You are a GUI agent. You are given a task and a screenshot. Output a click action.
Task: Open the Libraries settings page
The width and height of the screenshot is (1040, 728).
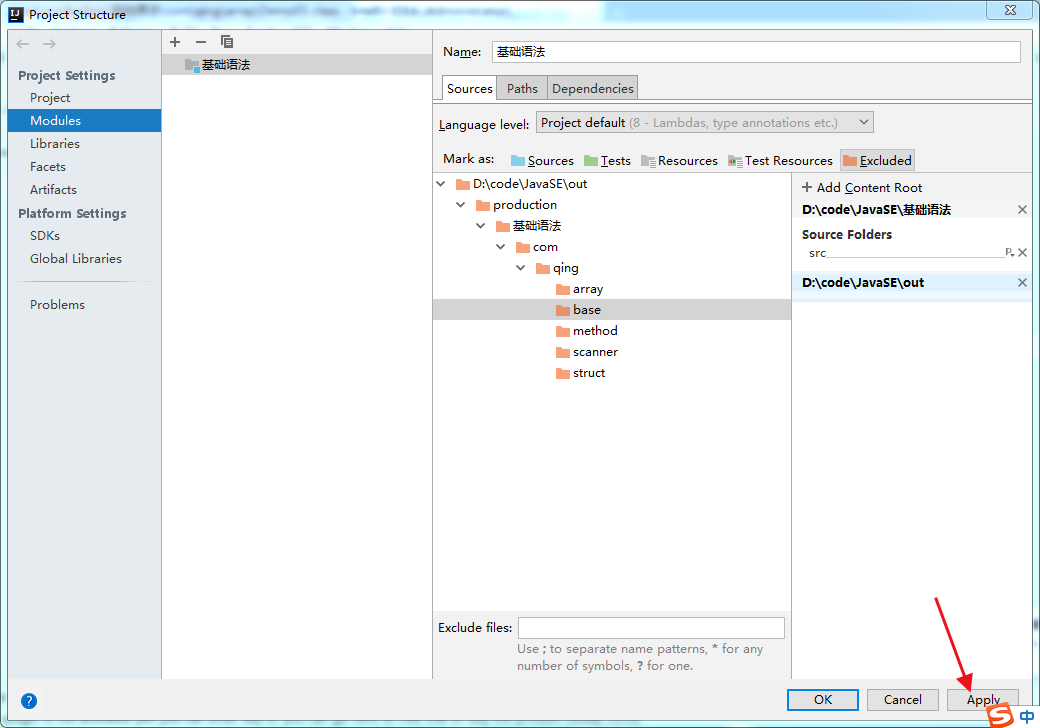tap(54, 143)
